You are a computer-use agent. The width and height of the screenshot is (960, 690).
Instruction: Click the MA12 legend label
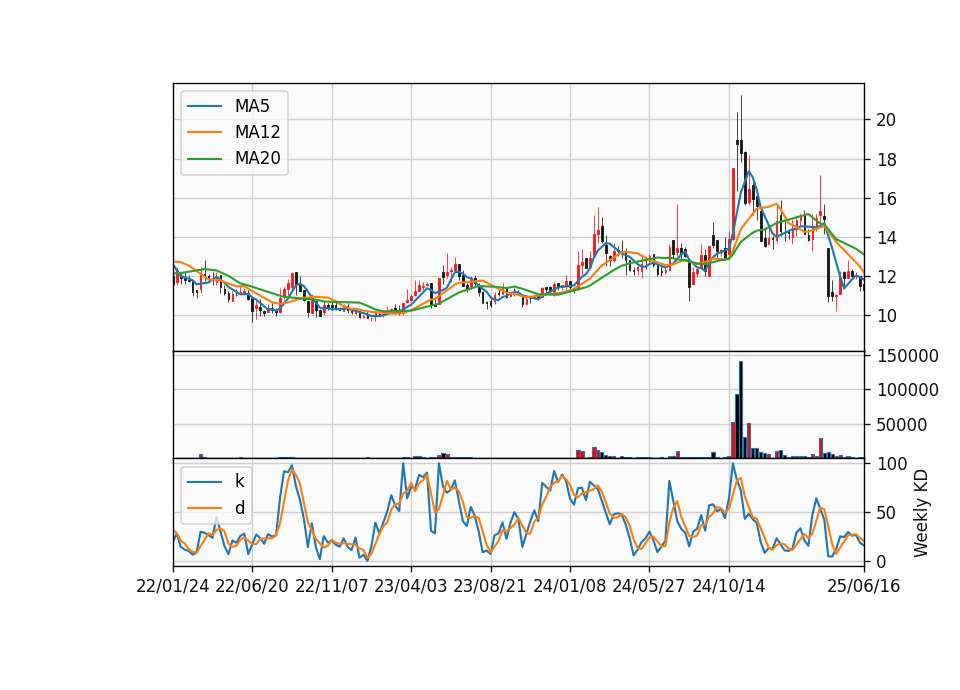click(257, 132)
